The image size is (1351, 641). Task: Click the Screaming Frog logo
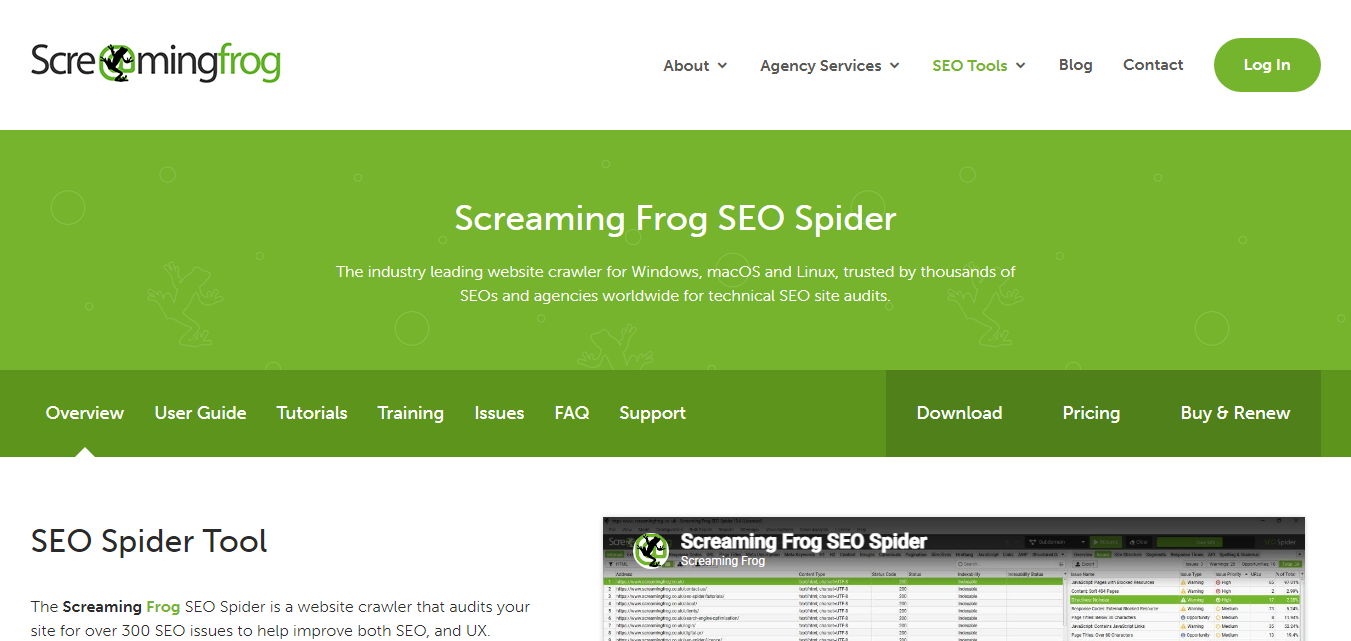pos(155,63)
